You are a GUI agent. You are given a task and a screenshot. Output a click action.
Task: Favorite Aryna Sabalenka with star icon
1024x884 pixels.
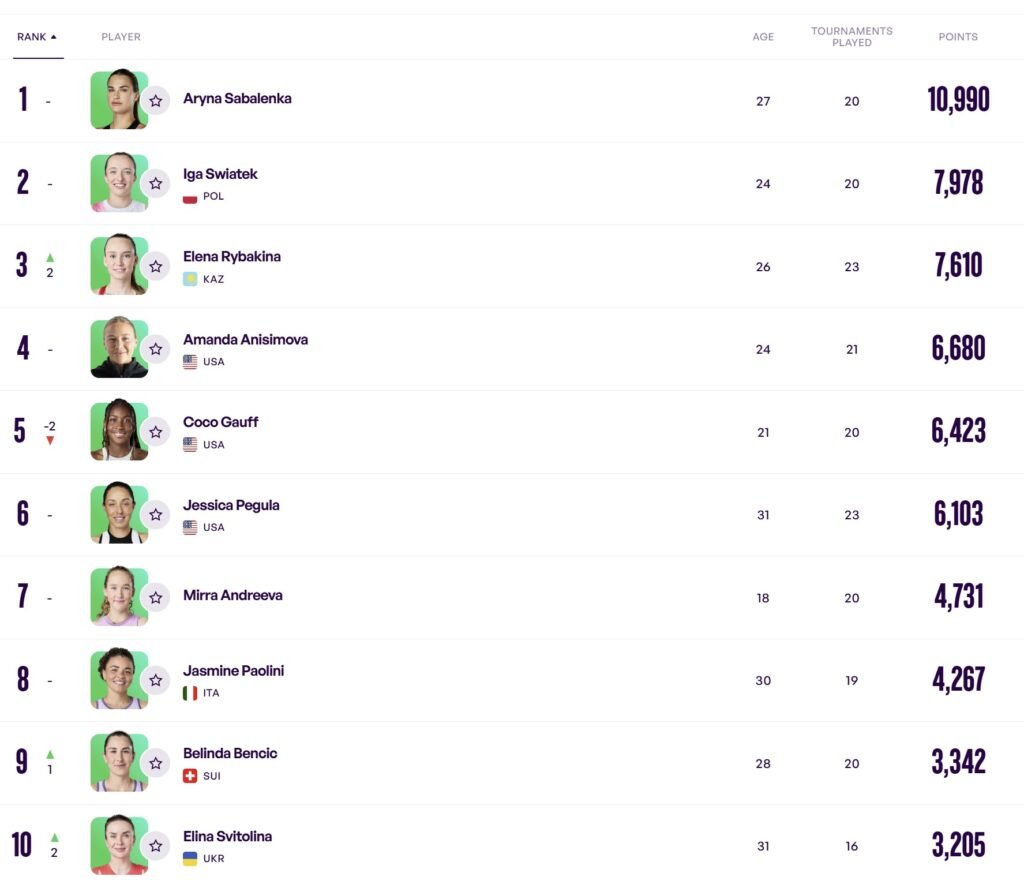(155, 101)
